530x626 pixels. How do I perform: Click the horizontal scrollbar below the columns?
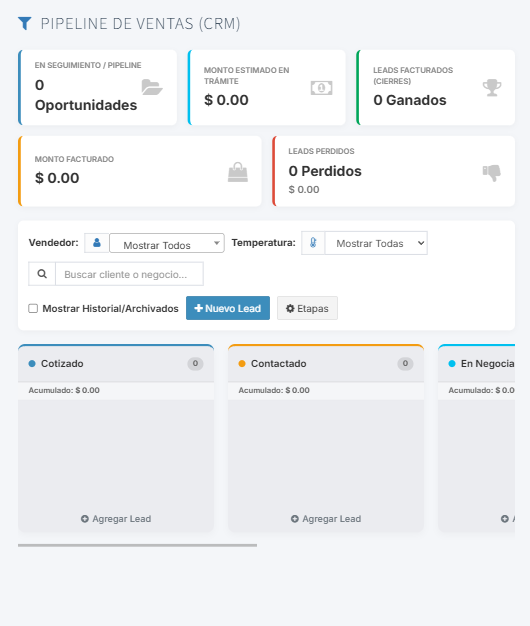[137, 545]
